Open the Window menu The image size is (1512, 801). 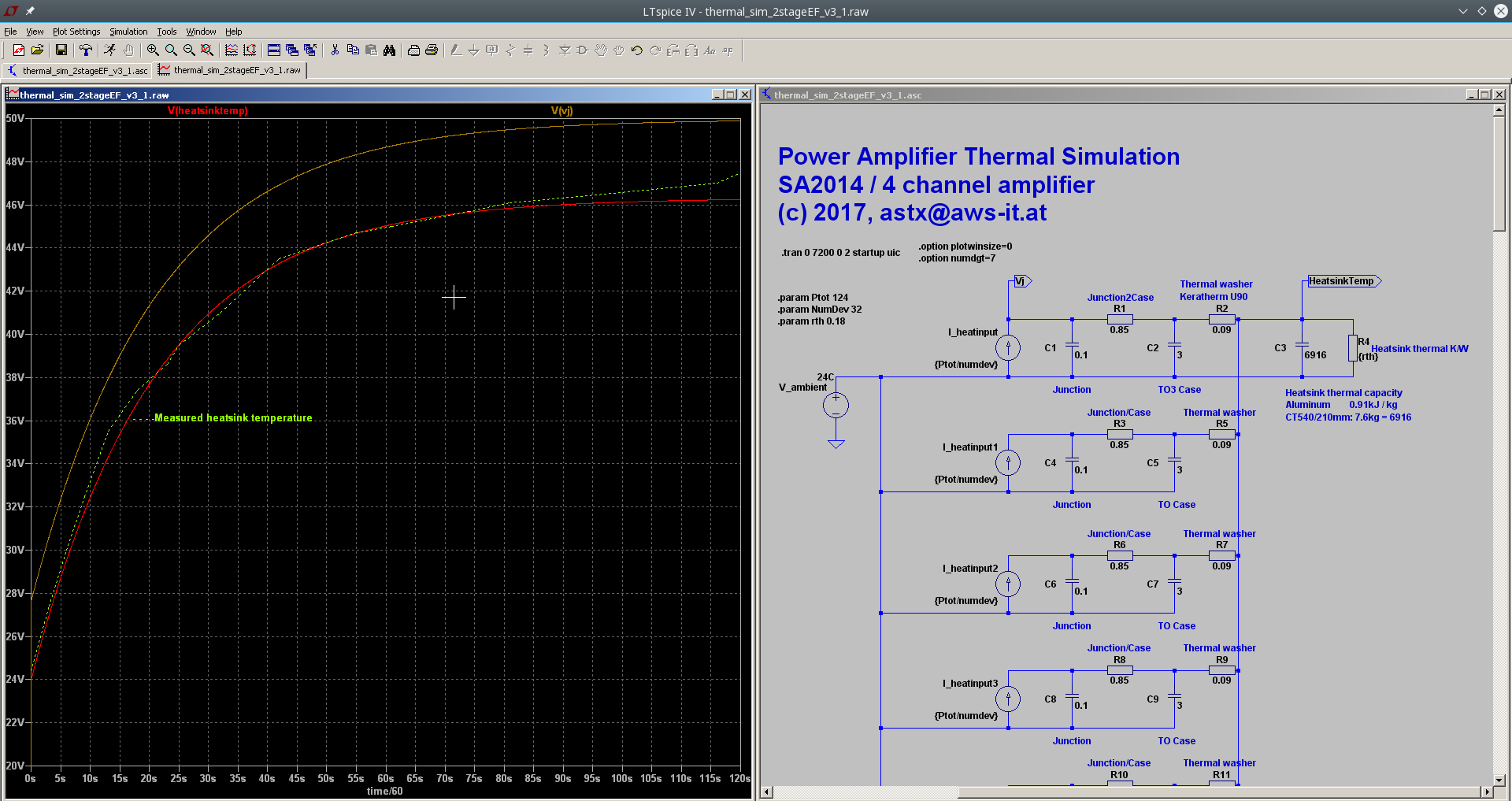pos(201,32)
